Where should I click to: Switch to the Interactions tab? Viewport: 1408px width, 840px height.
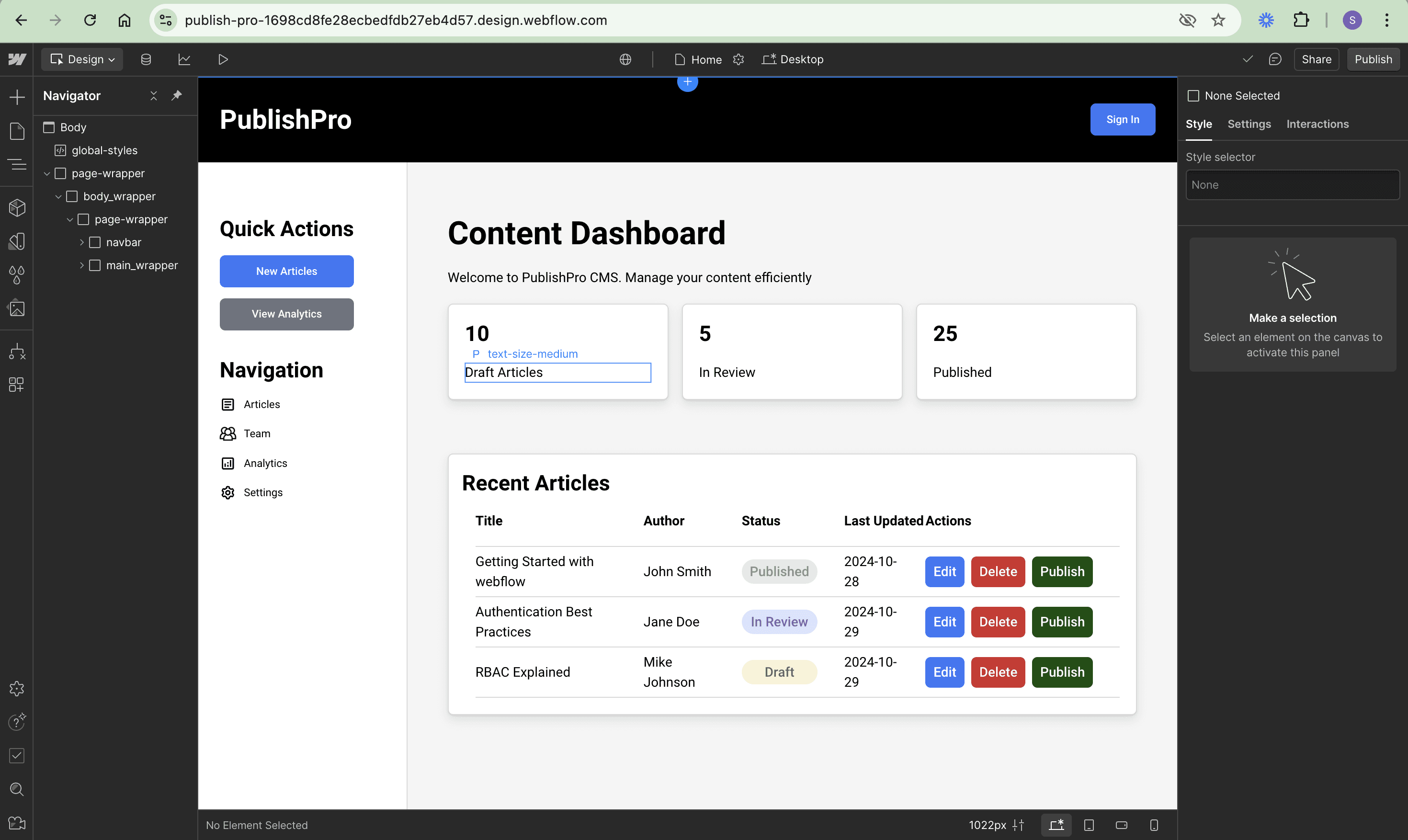[x=1317, y=124]
